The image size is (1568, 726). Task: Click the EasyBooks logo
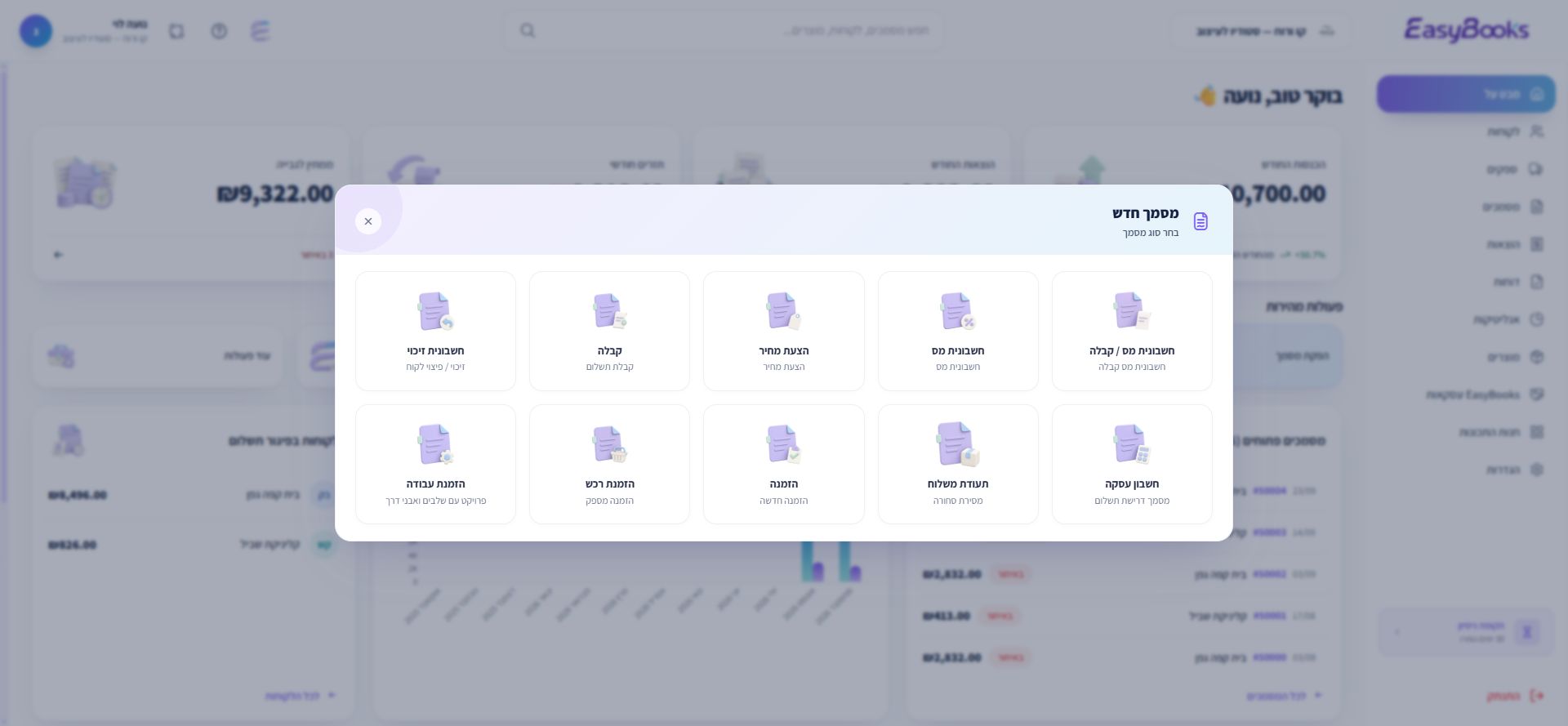point(1466,30)
